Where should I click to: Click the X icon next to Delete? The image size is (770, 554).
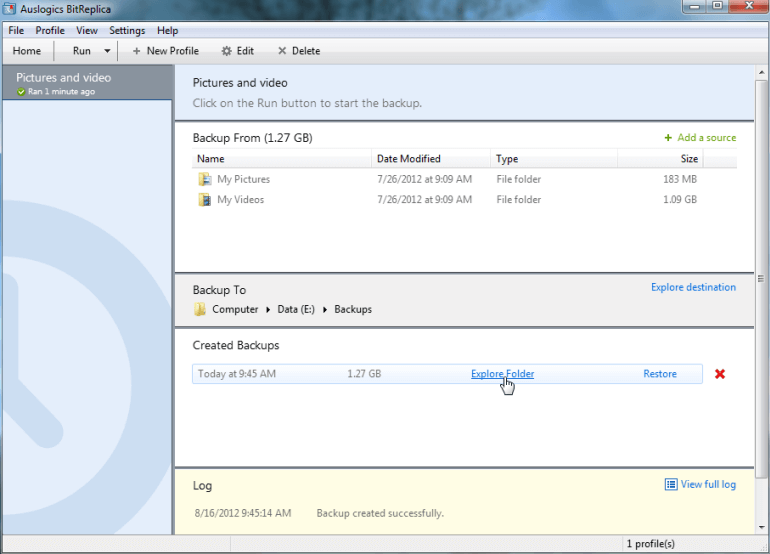(x=282, y=51)
